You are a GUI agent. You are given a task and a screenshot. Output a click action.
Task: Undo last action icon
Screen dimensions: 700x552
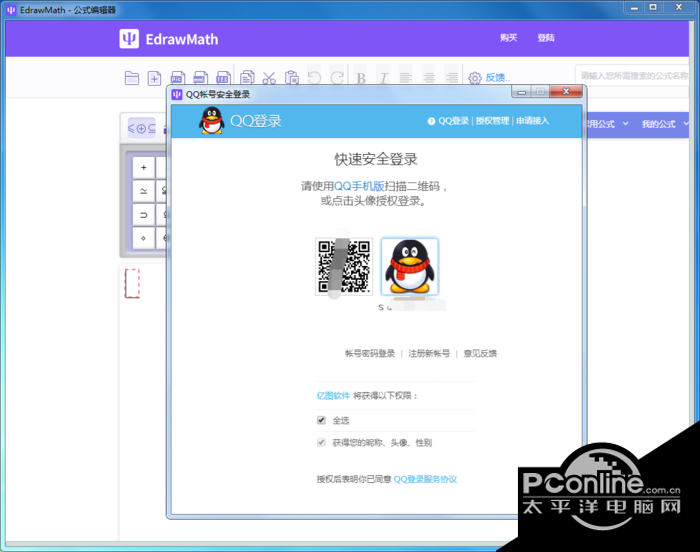[x=314, y=78]
